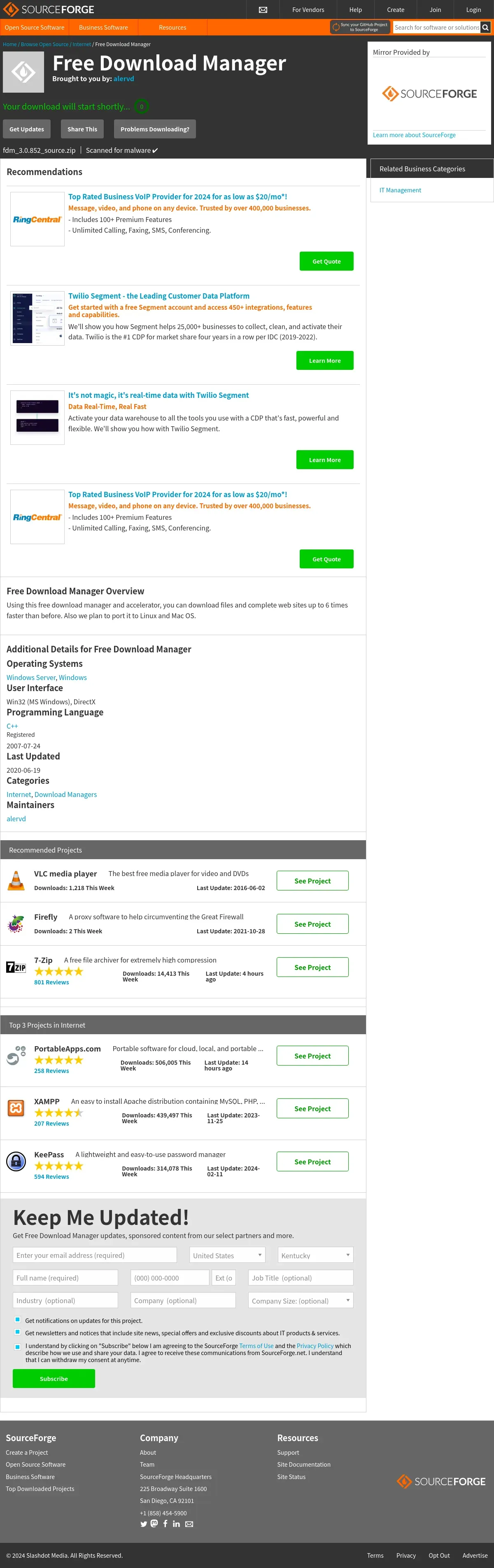The image size is (494, 1568).
Task: Open the Business Software nav tab
Action: coord(103,28)
